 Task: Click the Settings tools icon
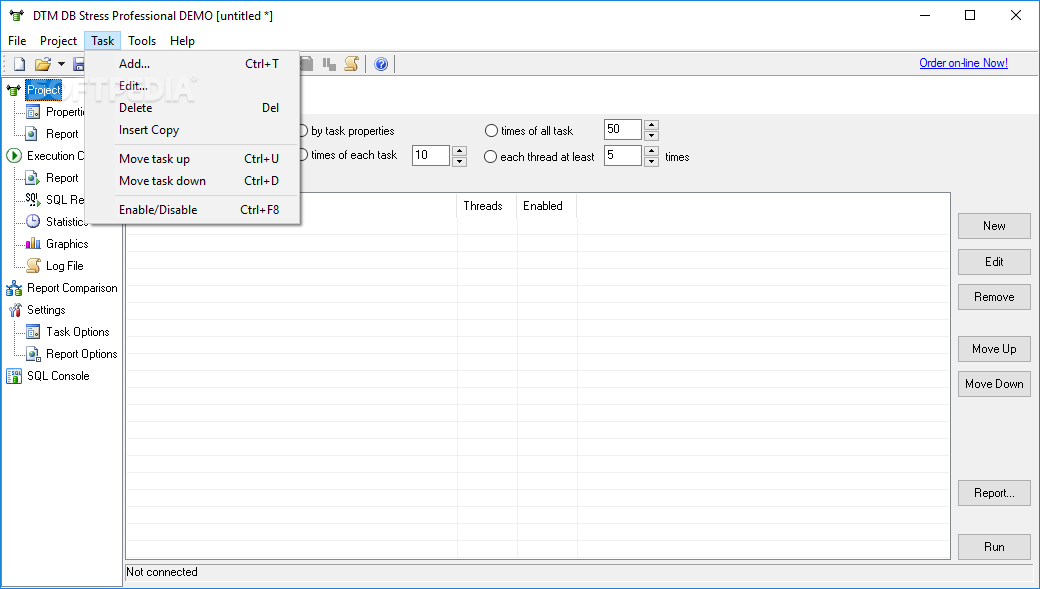(15, 310)
